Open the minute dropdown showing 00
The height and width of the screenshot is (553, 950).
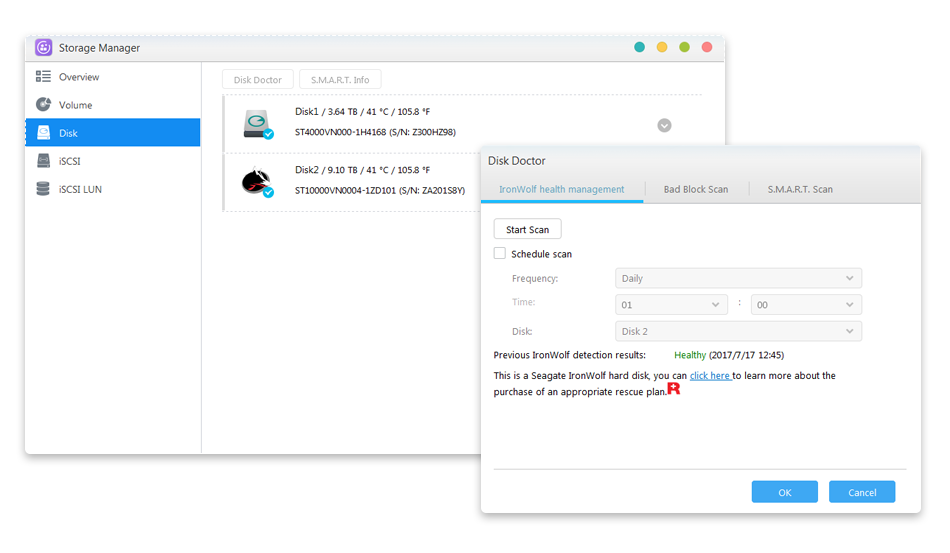tap(806, 305)
